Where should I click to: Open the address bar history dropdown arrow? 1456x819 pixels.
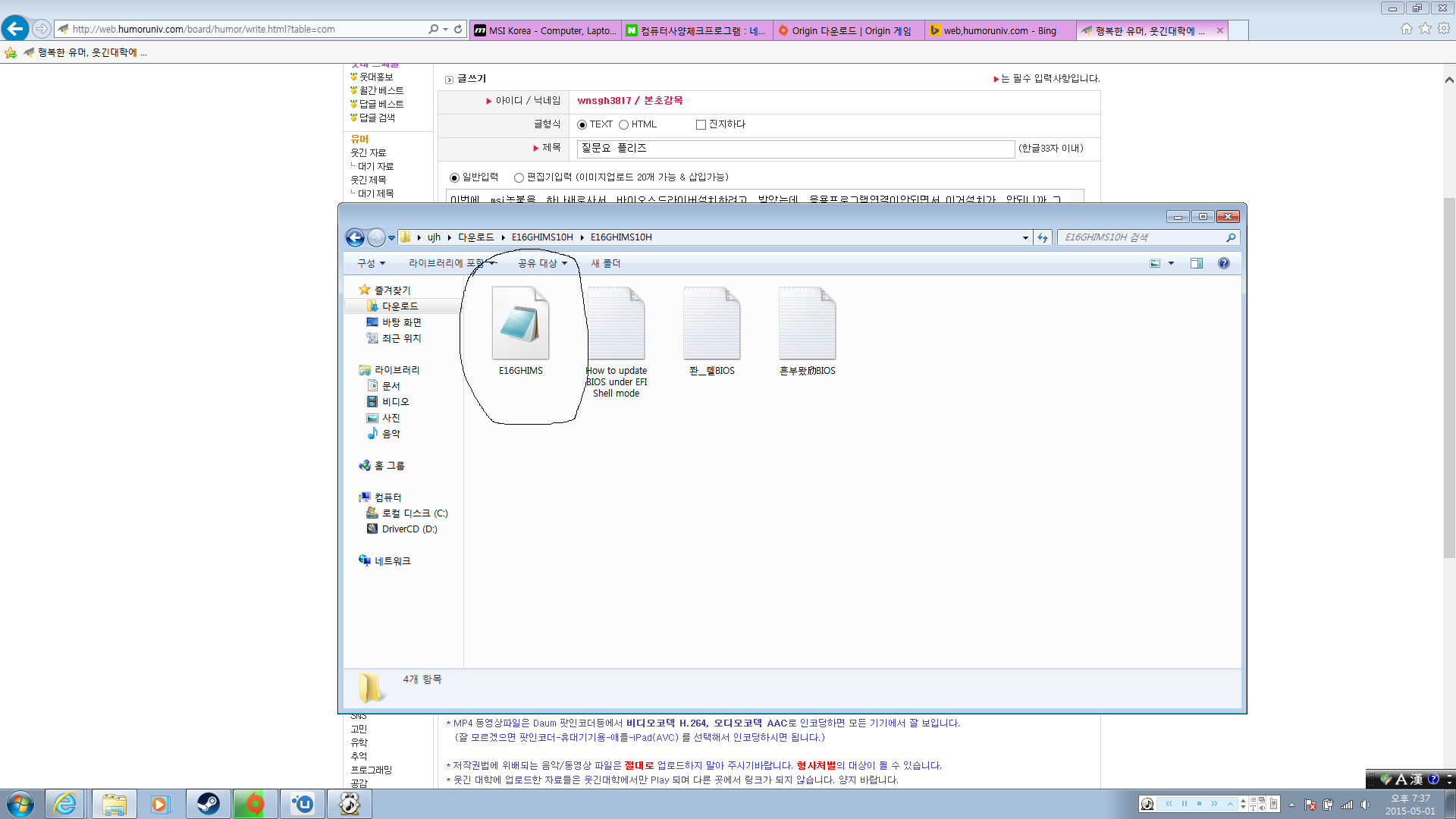point(1025,237)
